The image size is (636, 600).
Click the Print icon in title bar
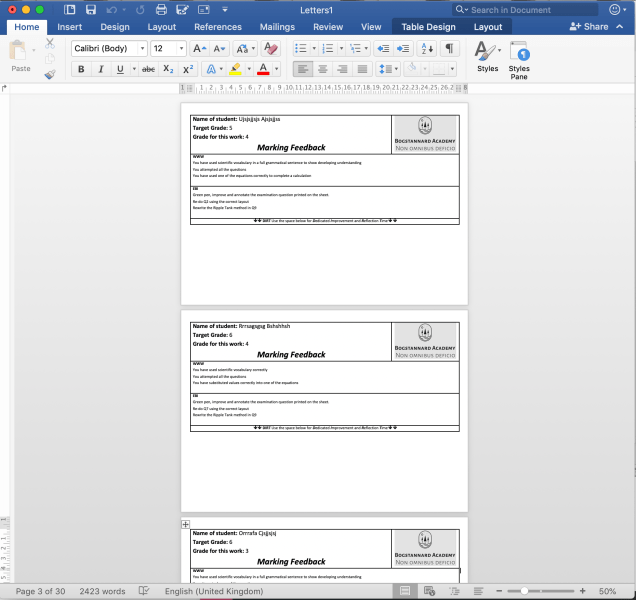click(x=161, y=10)
